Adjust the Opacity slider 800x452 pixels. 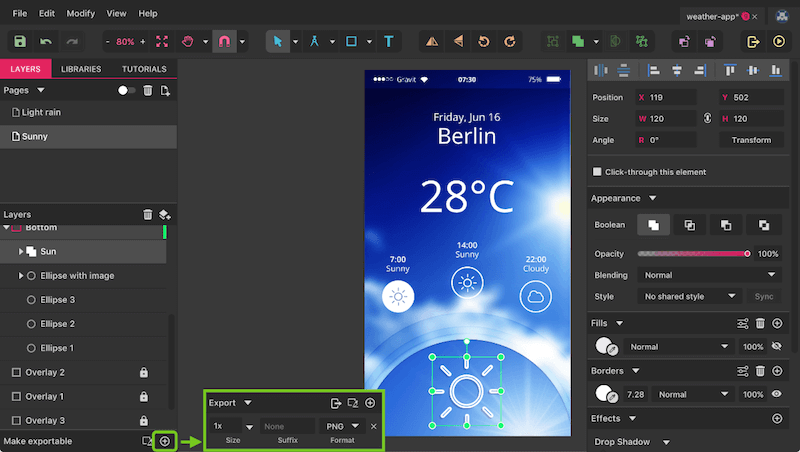click(x=693, y=254)
